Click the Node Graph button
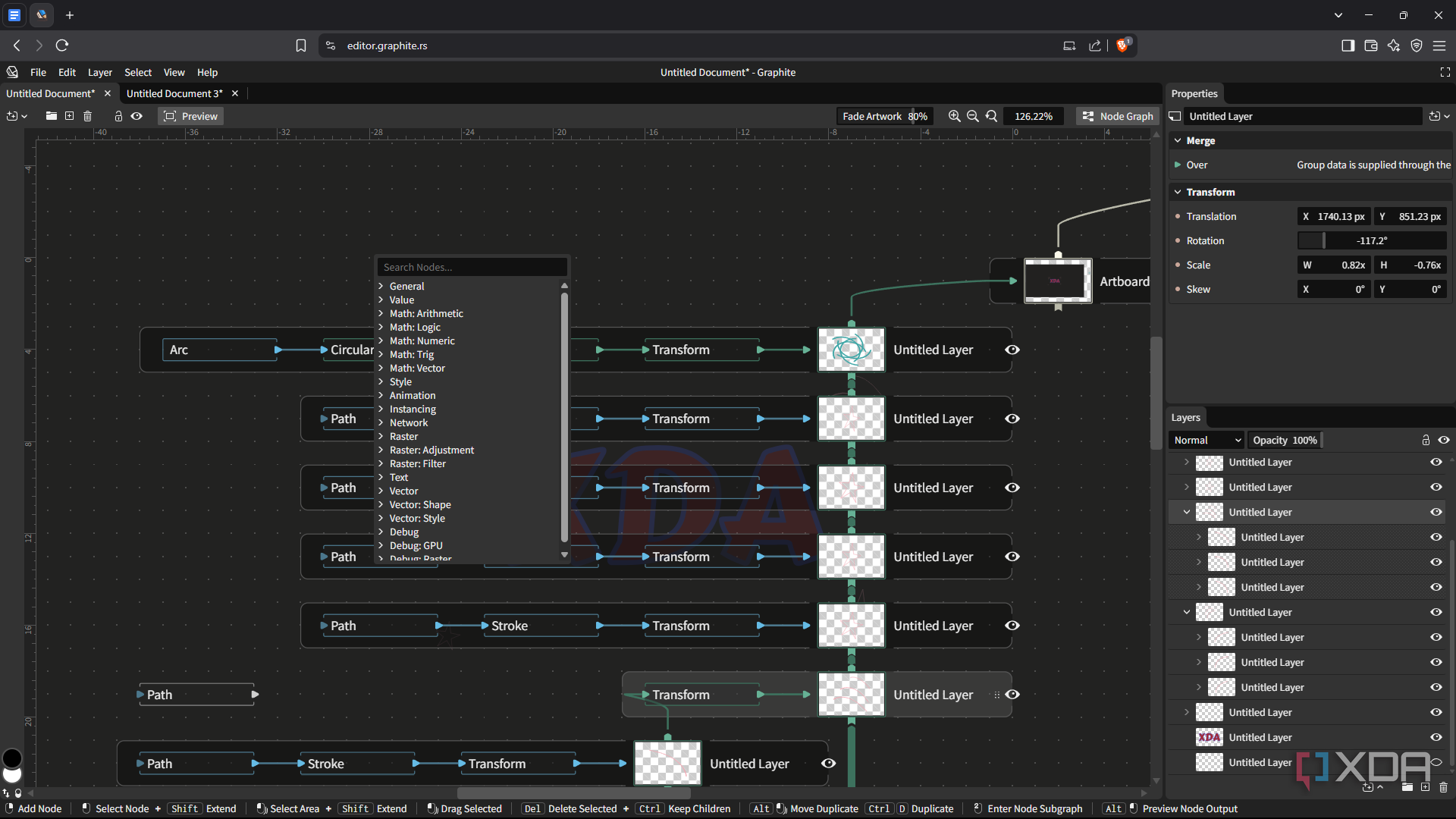 1118,116
